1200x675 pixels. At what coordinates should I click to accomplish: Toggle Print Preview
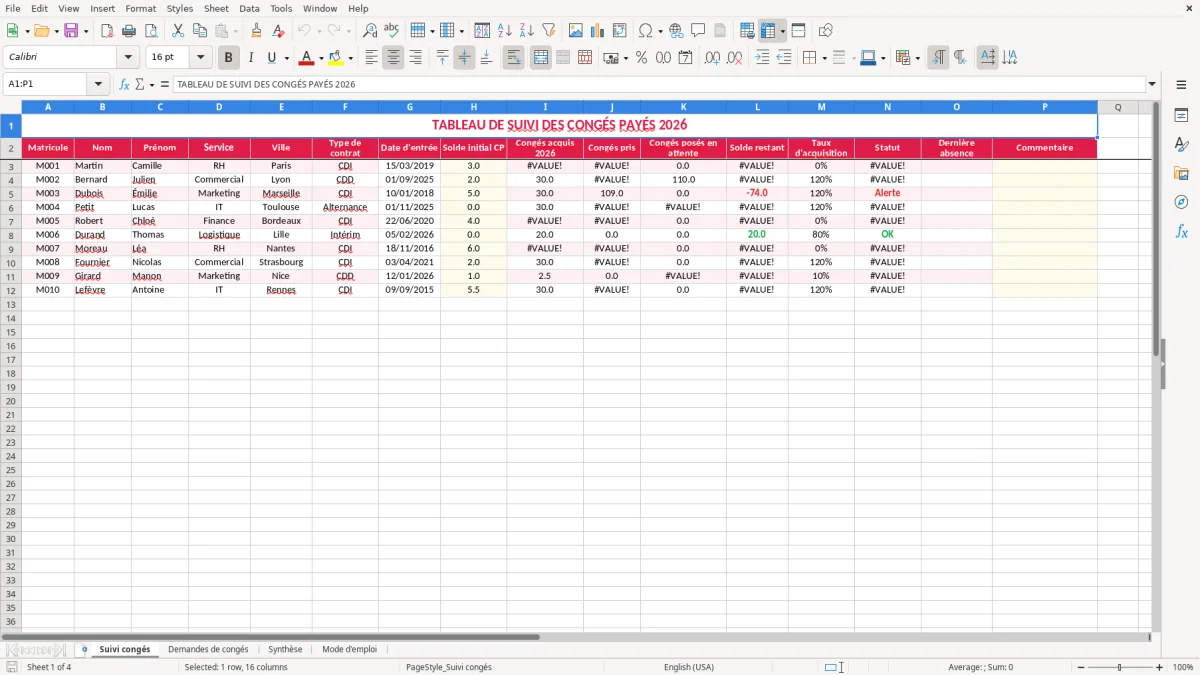point(150,31)
